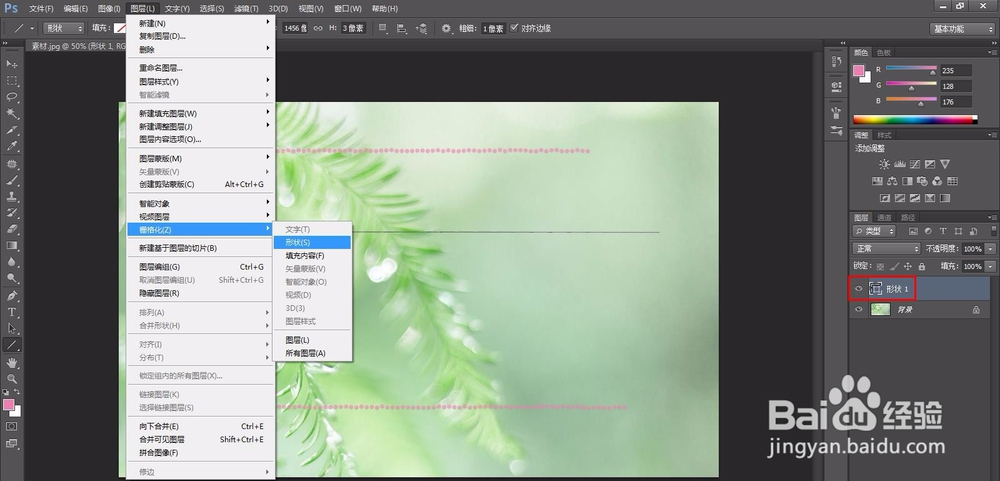Expand the 图层样式(Y) submenu
Viewport: 1000px width, 481px height.
pyautogui.click(x=201, y=82)
